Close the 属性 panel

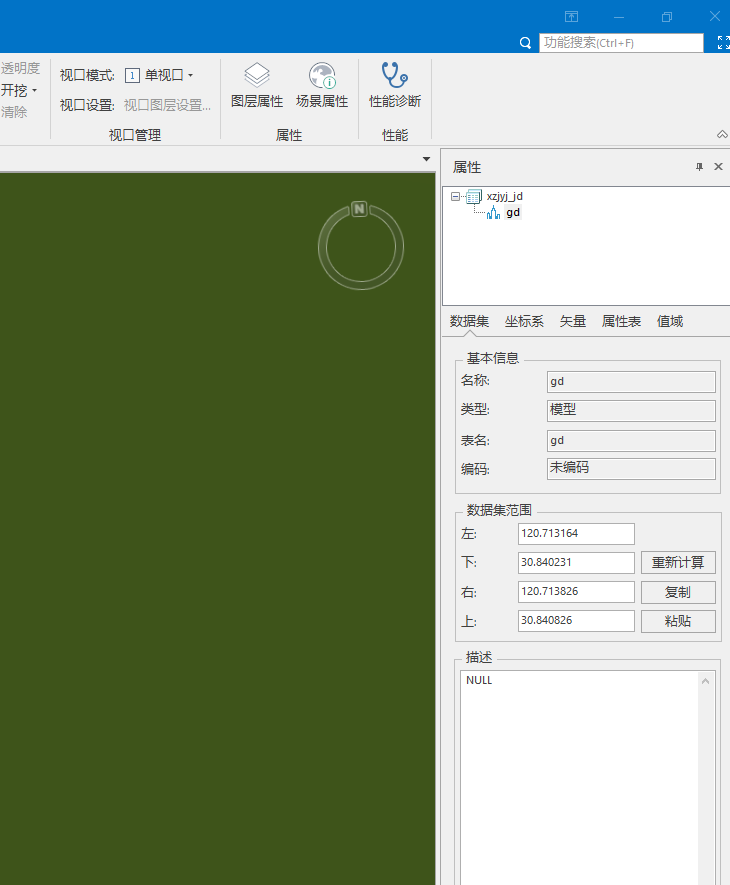(x=718, y=167)
